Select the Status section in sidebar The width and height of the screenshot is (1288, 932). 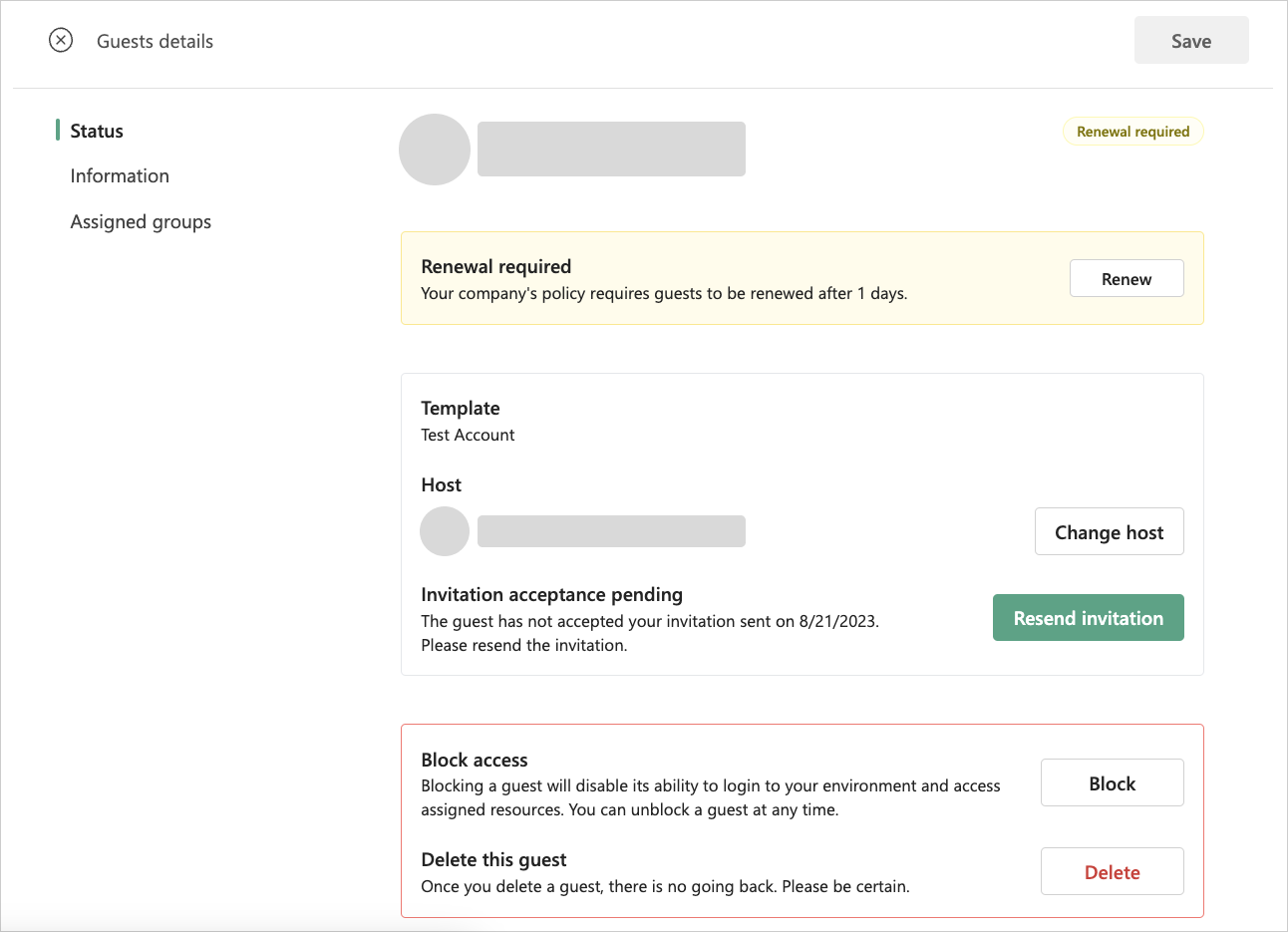click(x=97, y=132)
